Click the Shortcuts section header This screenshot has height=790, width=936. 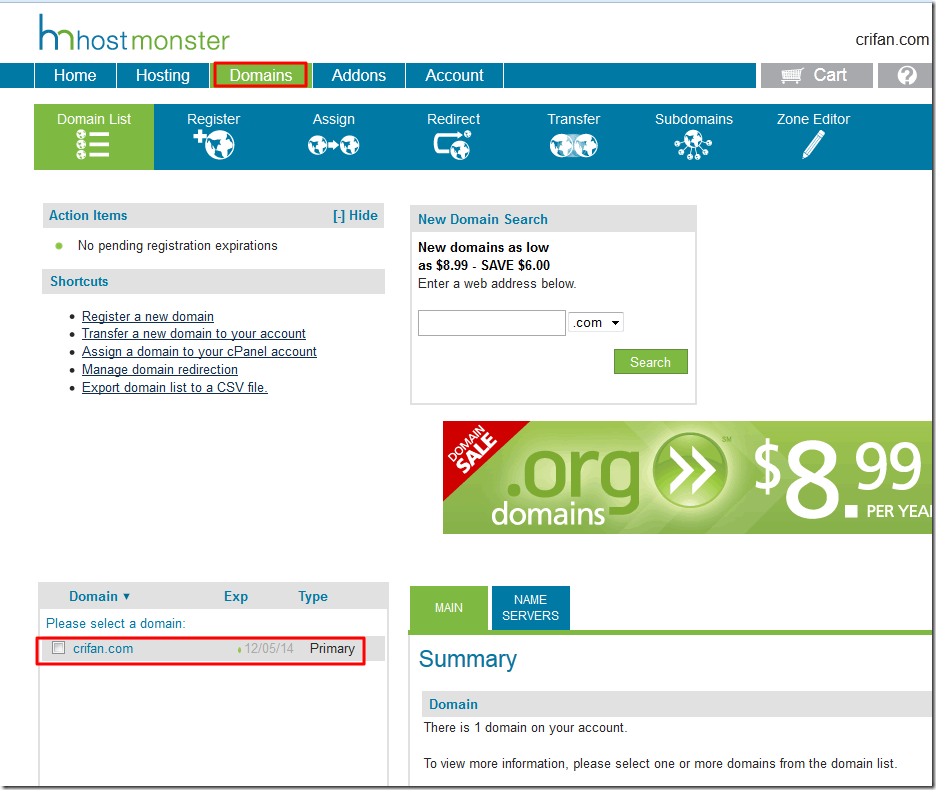click(214, 281)
